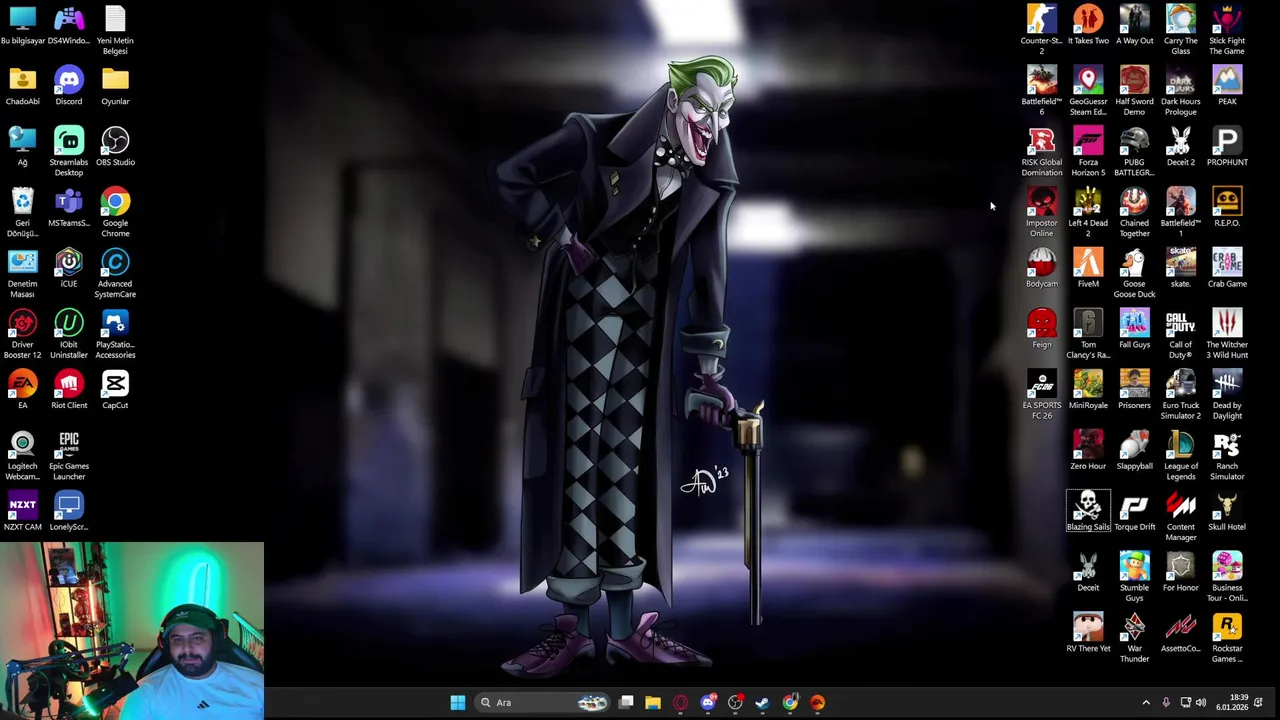Open the Content Manager shortcut

(1180, 516)
